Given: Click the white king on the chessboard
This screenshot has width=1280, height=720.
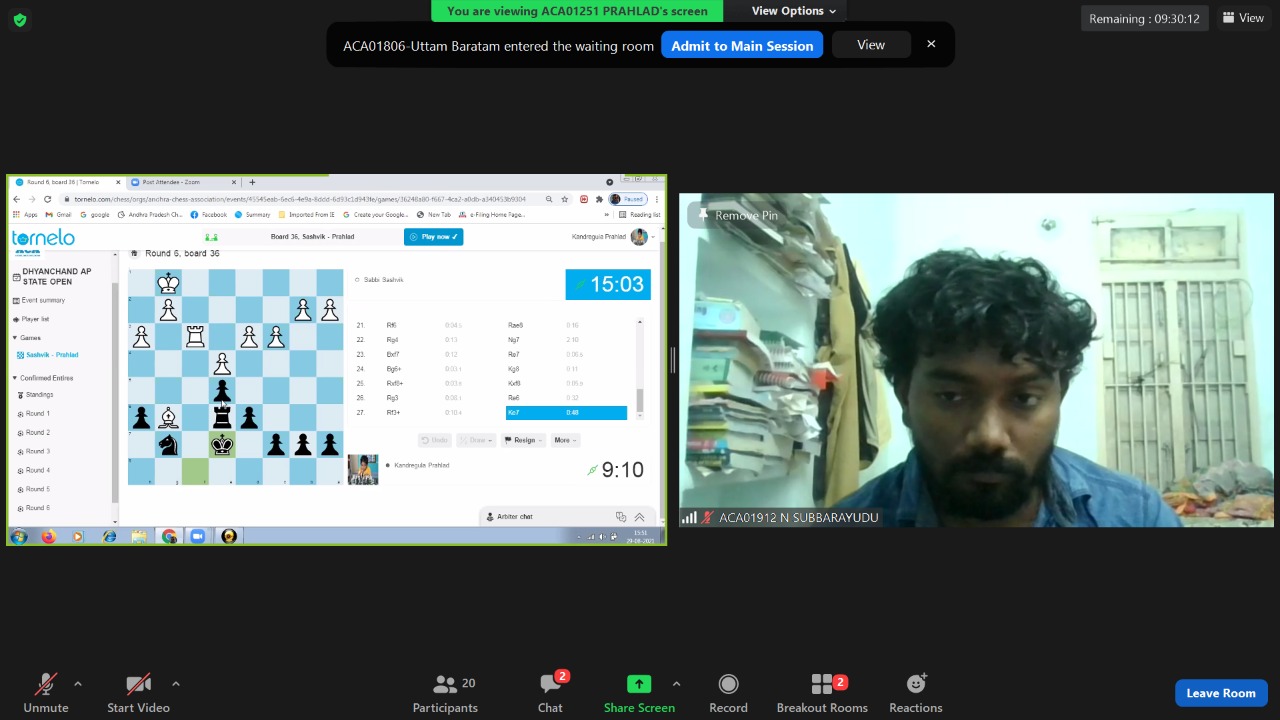Looking at the screenshot, I should (168, 283).
